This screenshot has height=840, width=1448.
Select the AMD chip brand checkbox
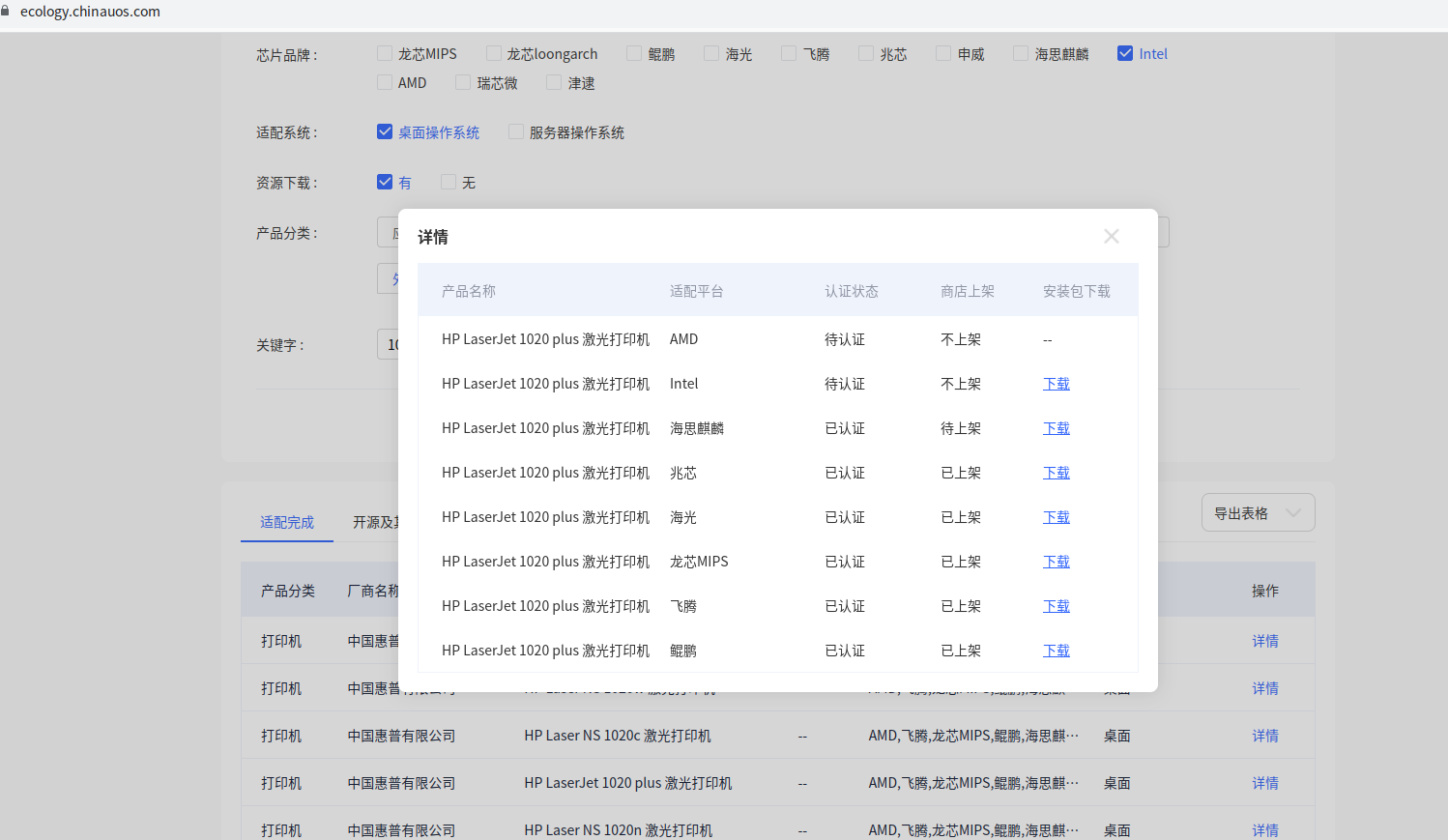385,83
